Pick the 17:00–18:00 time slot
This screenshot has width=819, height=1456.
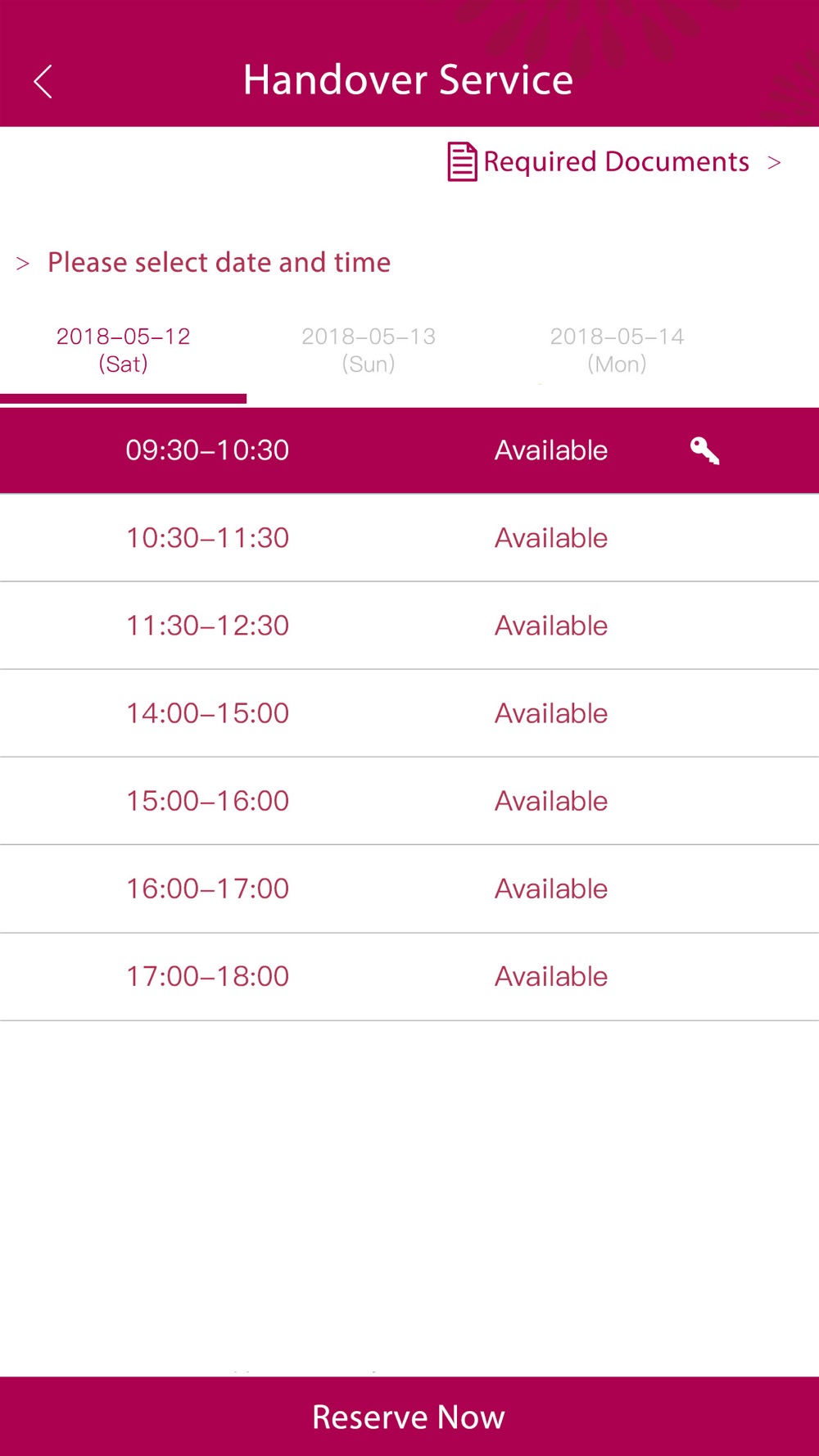tap(409, 976)
